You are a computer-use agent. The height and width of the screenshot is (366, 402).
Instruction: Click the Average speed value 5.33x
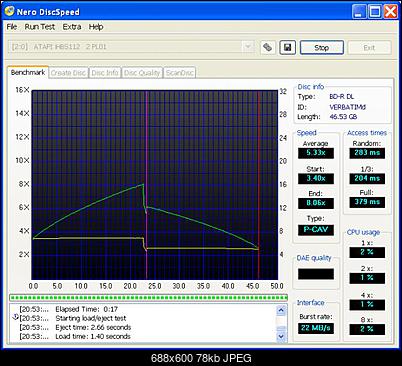tap(316, 153)
